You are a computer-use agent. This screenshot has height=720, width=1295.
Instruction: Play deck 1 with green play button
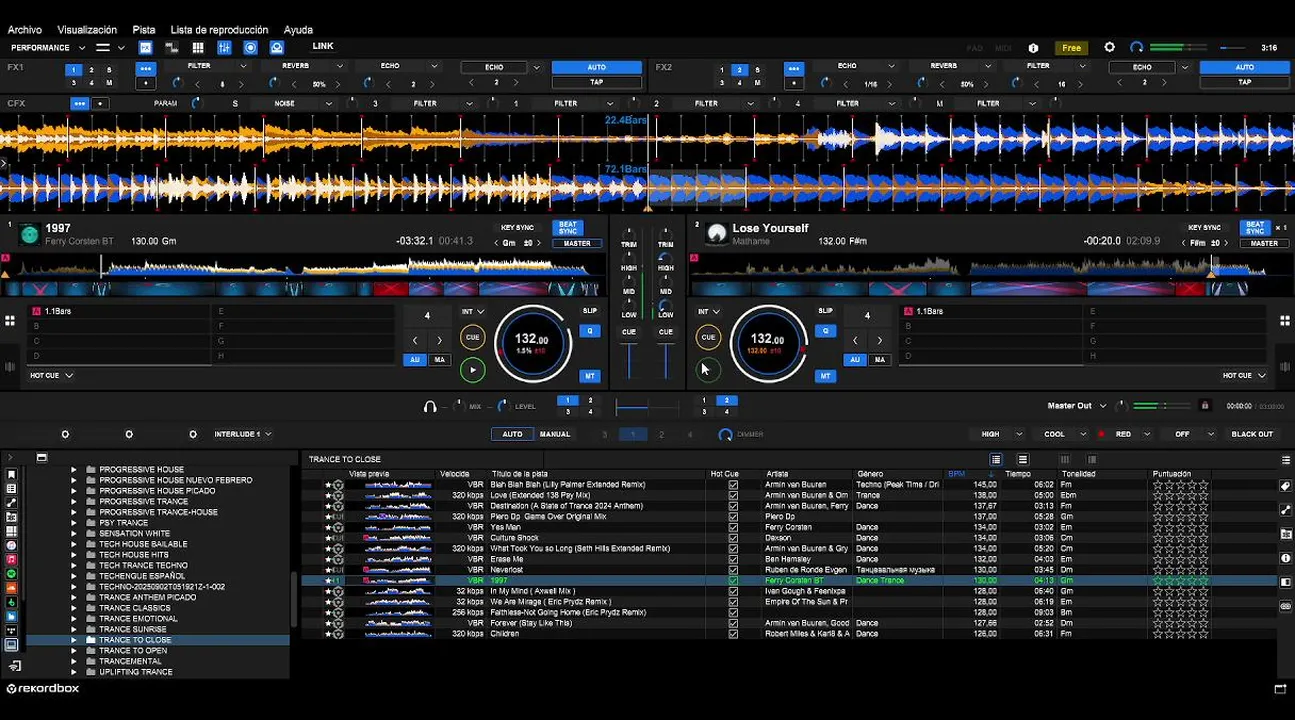(473, 370)
